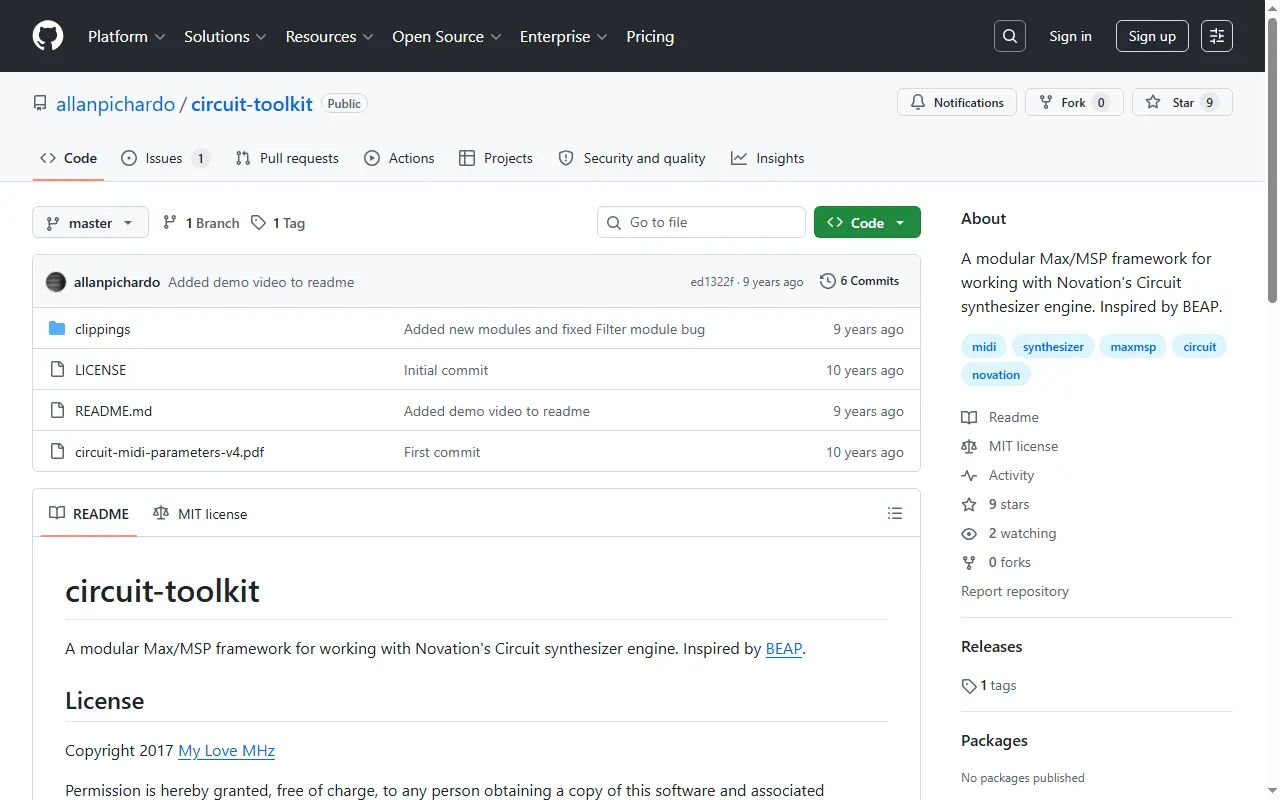Open the circuit-midi-parameters-v4.pdf file
This screenshot has height=800, width=1280.
coord(170,452)
